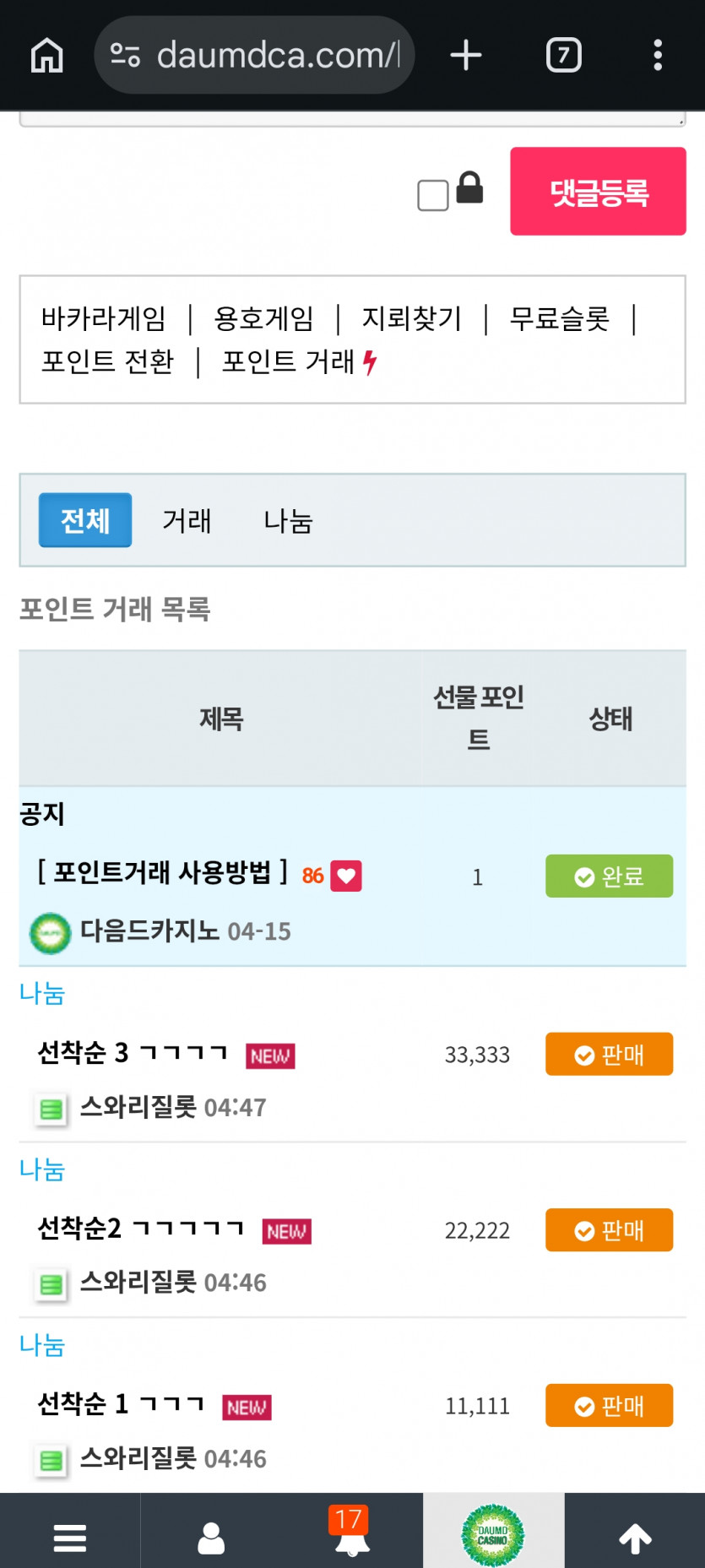
Task: Open the 포인트 거래 link with lightning icon
Action: coord(292,361)
